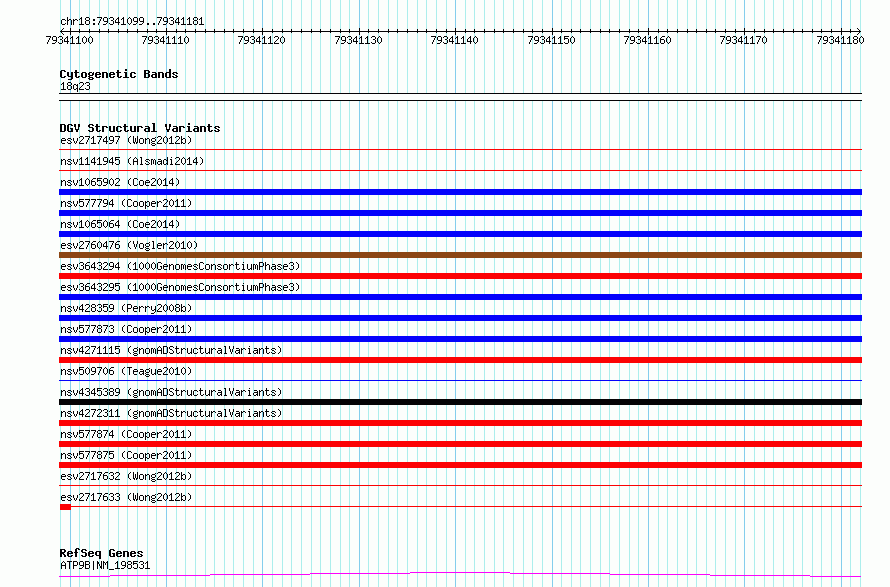Click ruler position 79341140
The height and width of the screenshot is (587, 890).
point(454,40)
